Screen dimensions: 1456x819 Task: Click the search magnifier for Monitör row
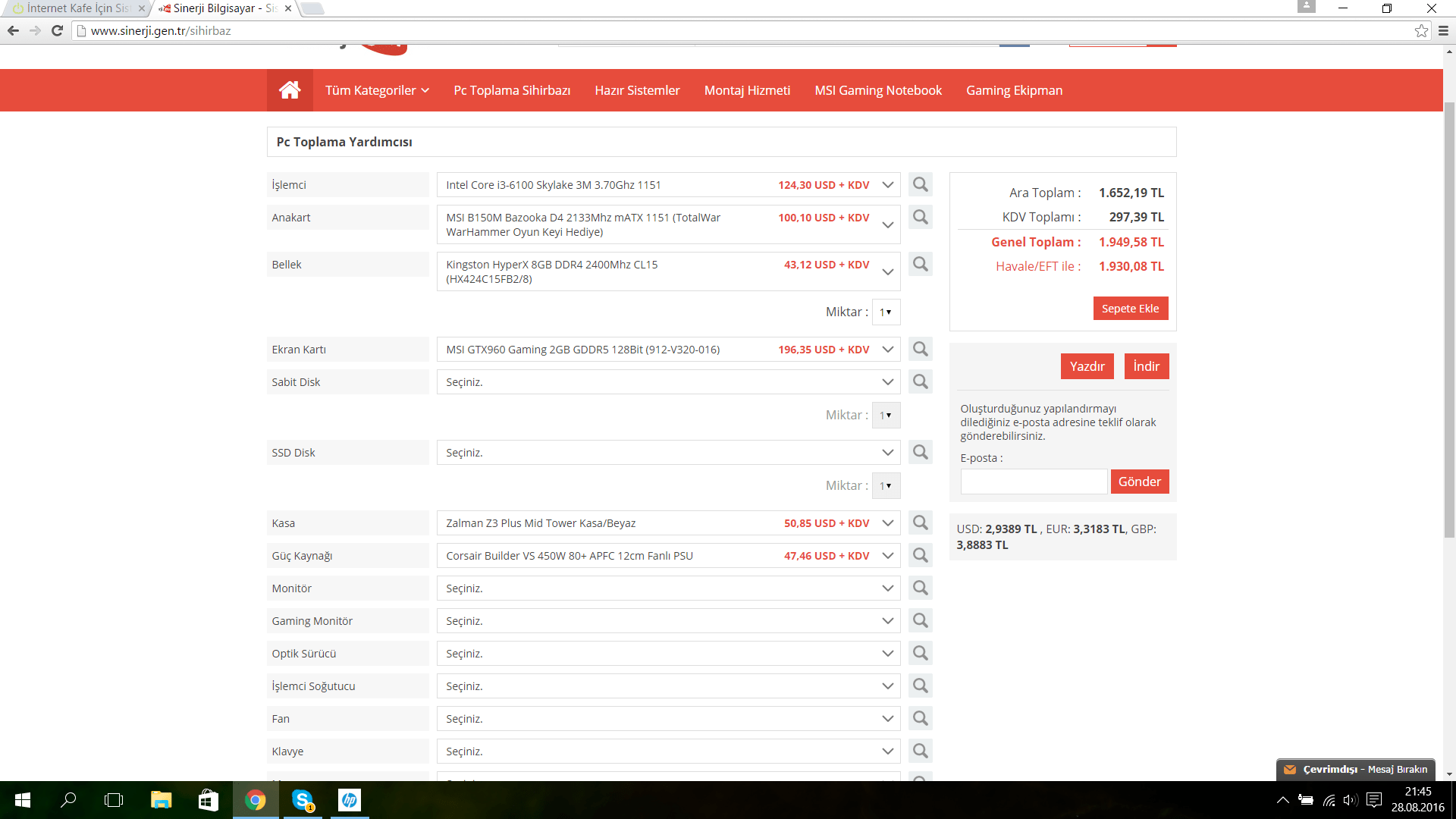coord(920,588)
